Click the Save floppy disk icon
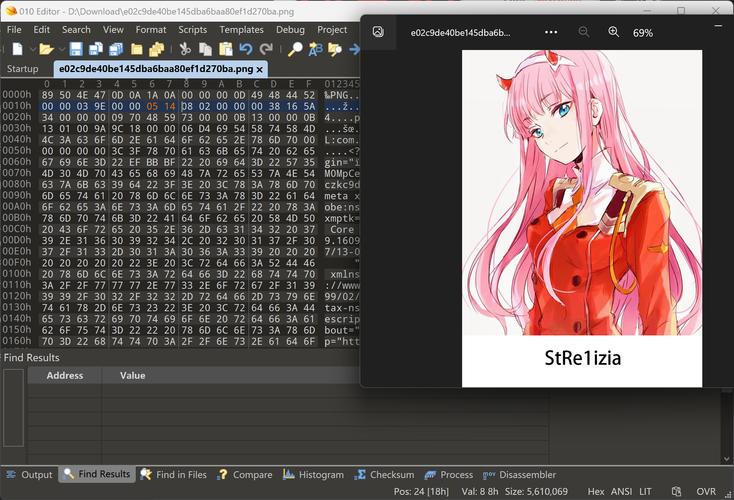 pos(76,49)
